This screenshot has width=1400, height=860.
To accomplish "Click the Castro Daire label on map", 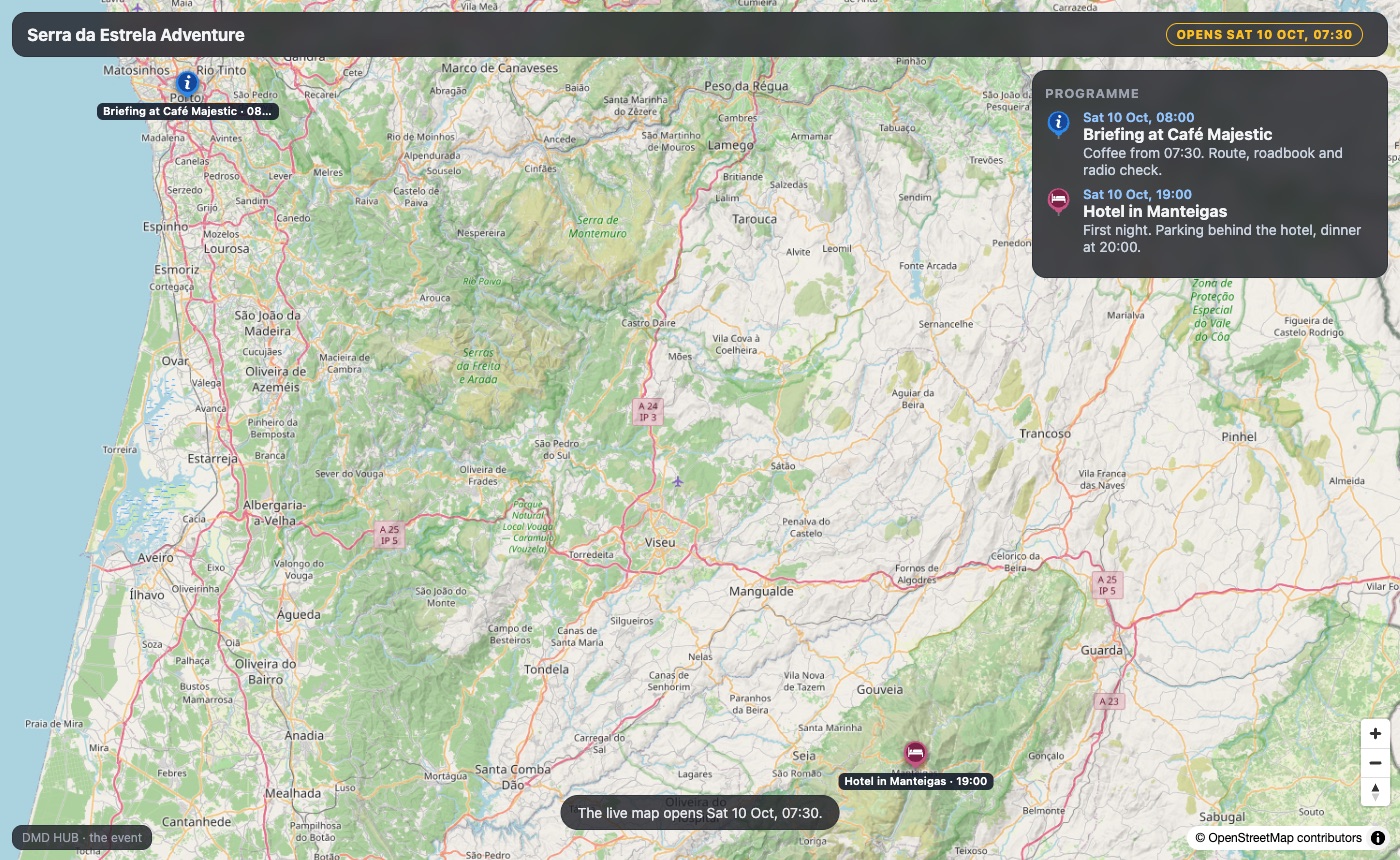I will coord(649,323).
